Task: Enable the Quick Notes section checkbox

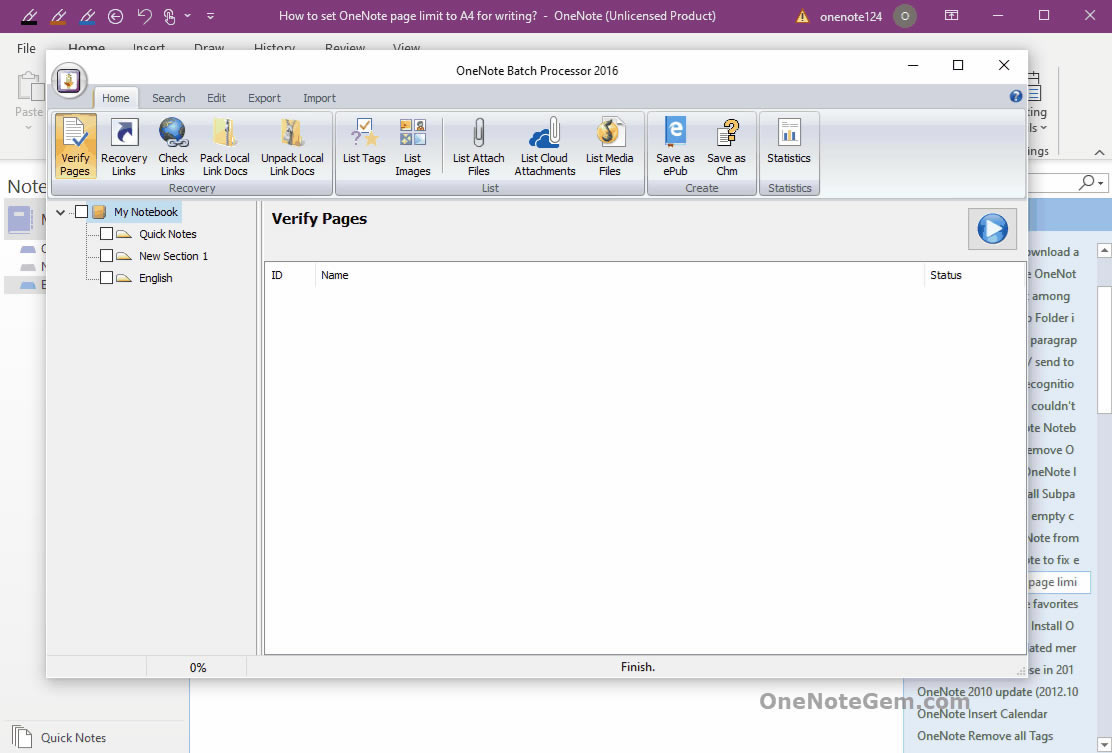Action: coord(106,233)
